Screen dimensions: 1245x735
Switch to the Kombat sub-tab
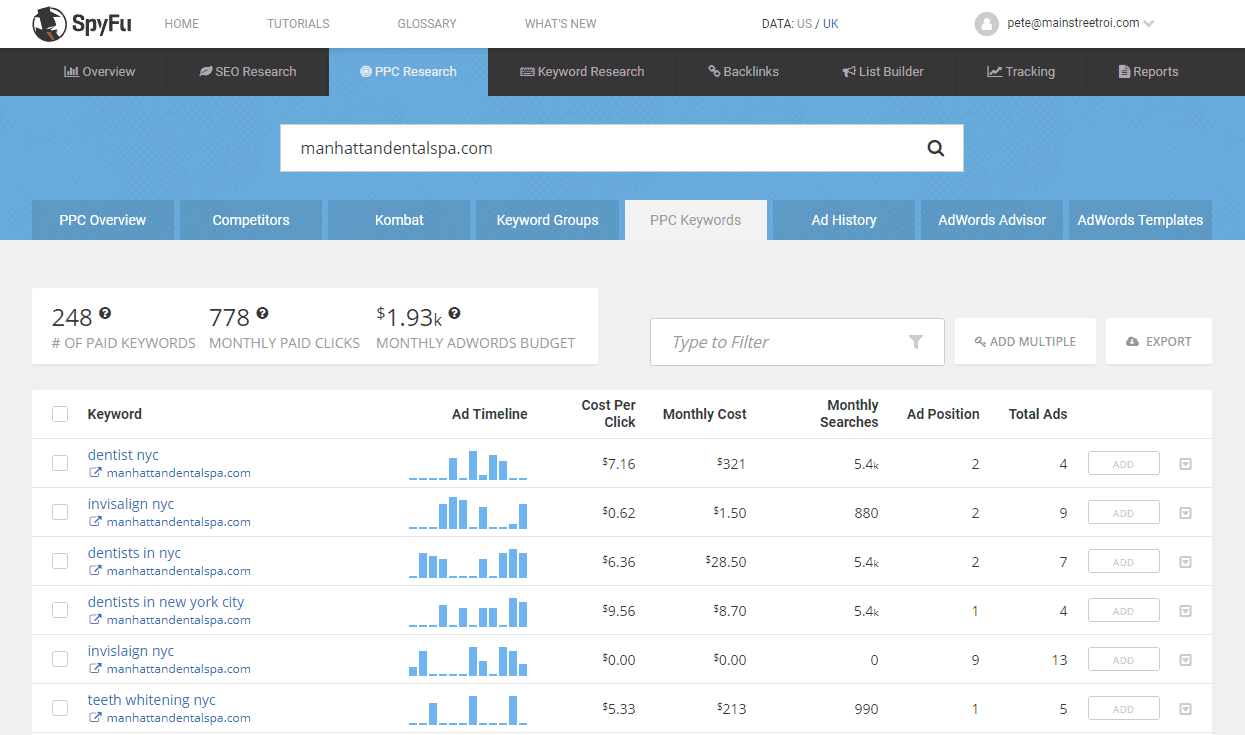399,220
